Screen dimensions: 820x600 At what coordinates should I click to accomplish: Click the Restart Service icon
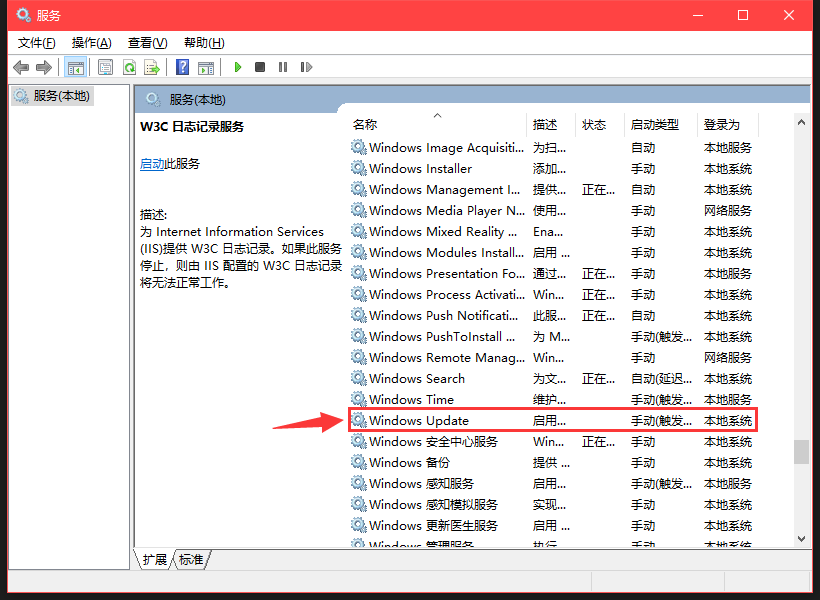[x=306, y=67]
